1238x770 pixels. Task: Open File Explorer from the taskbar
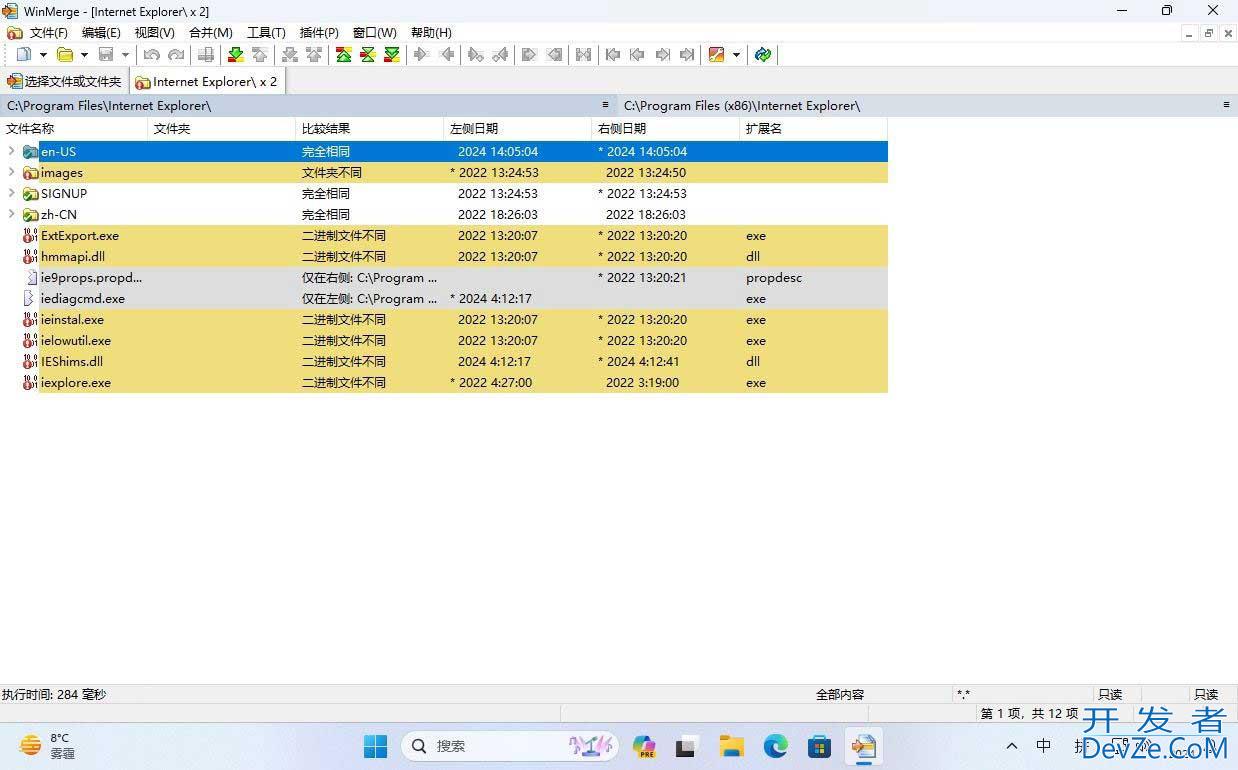pos(732,746)
